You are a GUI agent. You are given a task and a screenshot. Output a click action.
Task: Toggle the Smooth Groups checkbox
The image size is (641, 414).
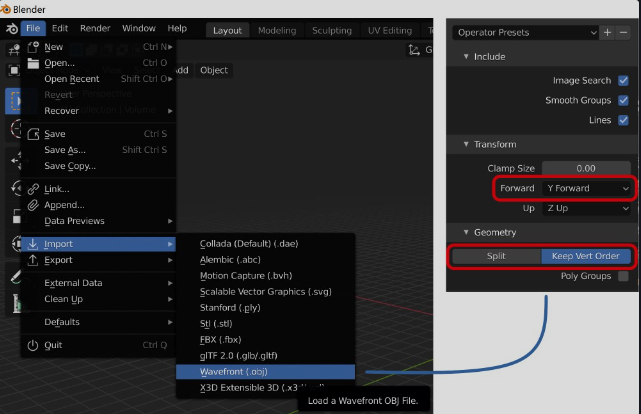point(623,100)
